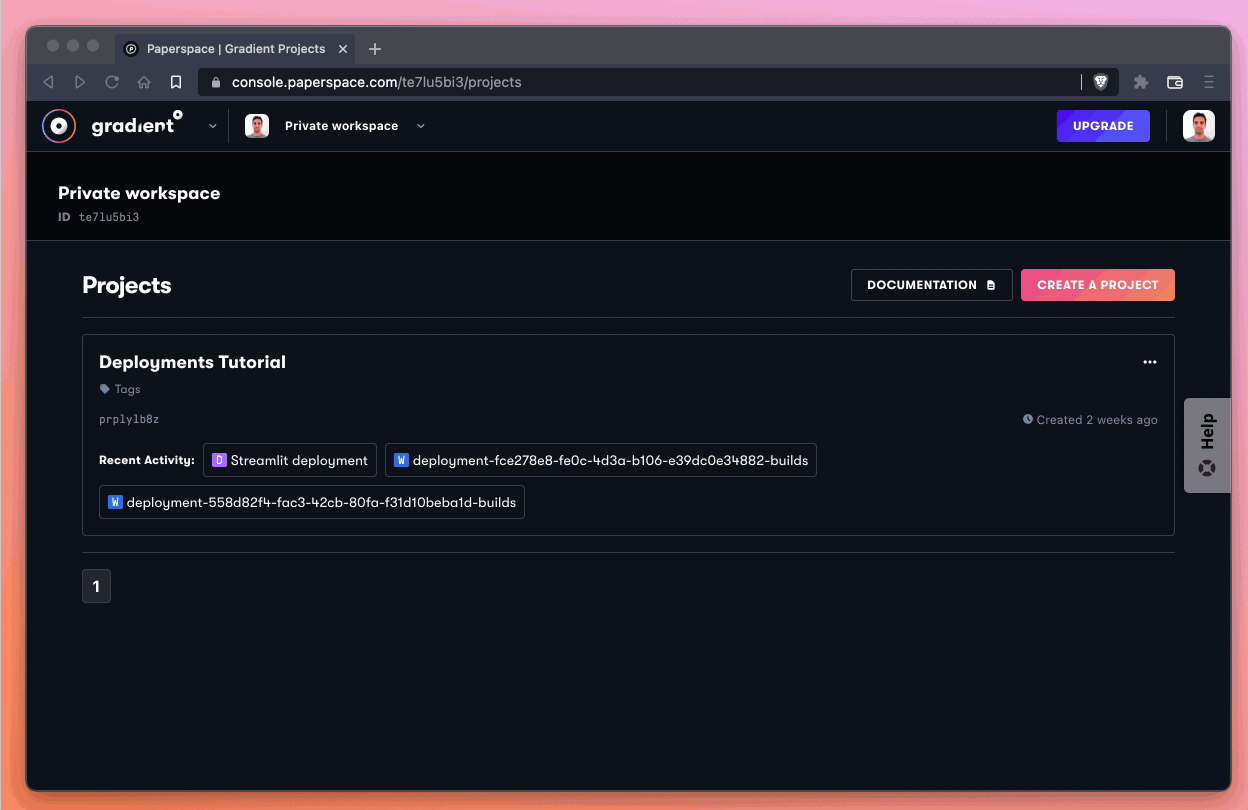Open browser extensions puzzle icon
This screenshot has width=1248, height=810.
(x=1141, y=82)
